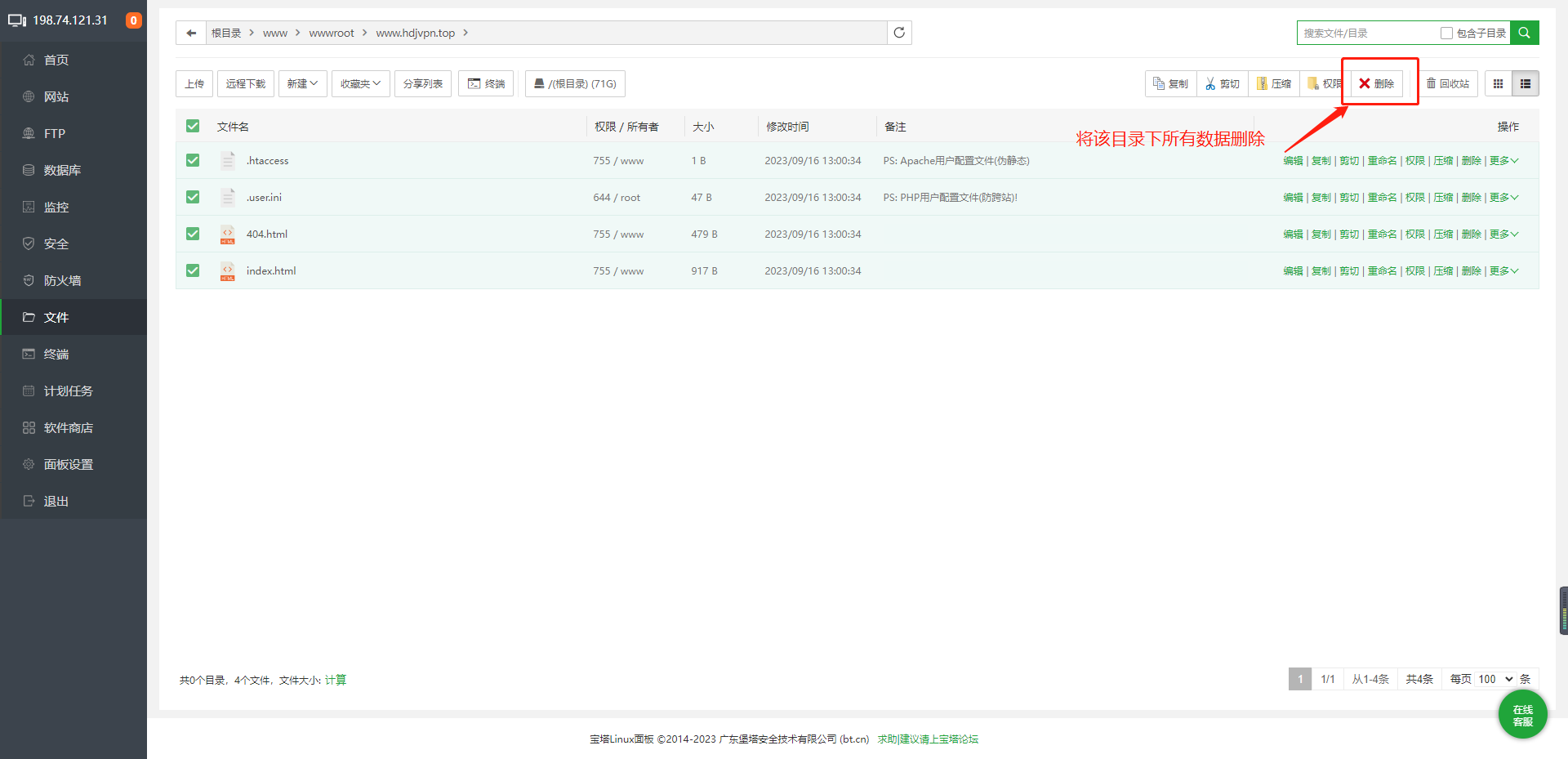Switch to list view

pyautogui.click(x=1526, y=83)
